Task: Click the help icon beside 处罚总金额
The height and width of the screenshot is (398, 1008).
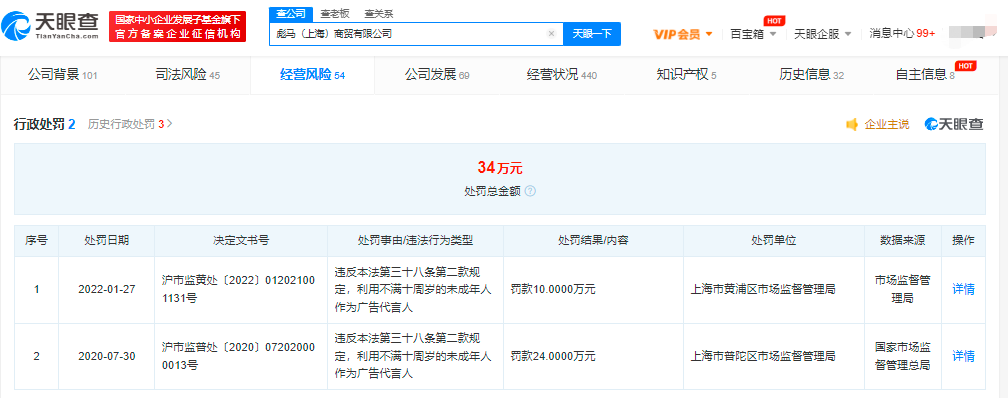Action: (530, 192)
